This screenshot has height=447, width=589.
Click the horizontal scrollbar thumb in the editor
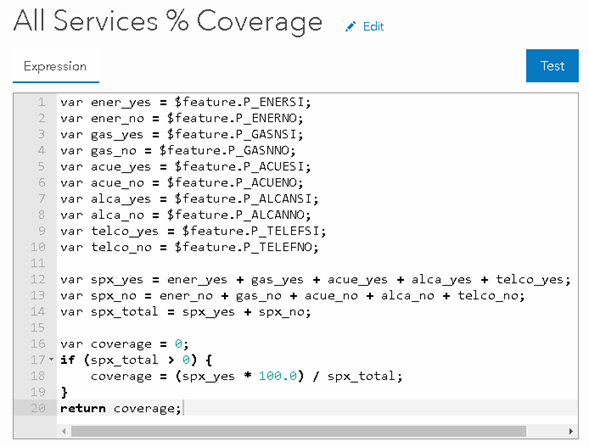[x=298, y=431]
